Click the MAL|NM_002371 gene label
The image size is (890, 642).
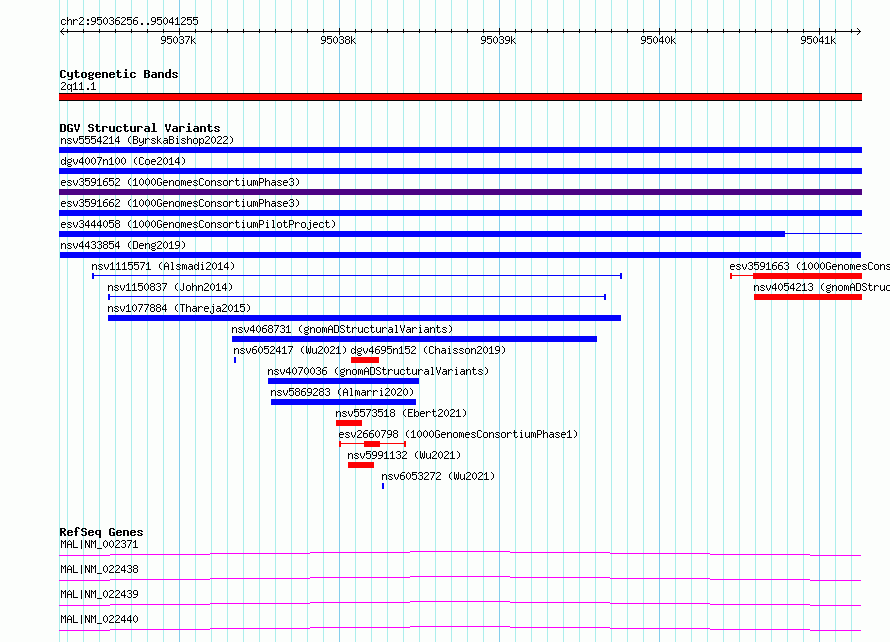[99, 544]
